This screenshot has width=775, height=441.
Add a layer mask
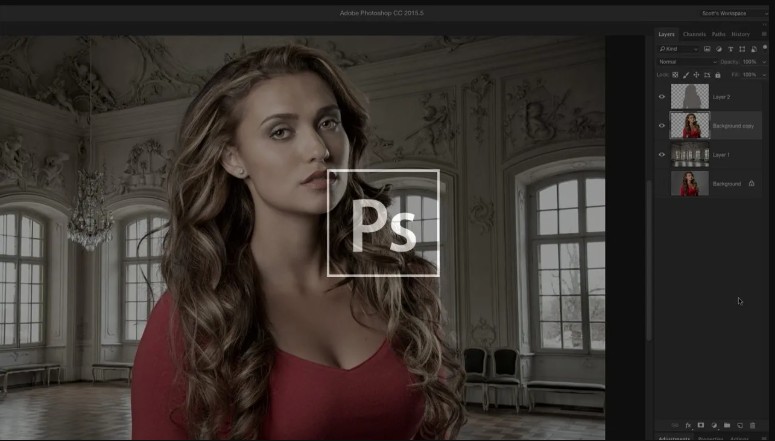(701, 425)
